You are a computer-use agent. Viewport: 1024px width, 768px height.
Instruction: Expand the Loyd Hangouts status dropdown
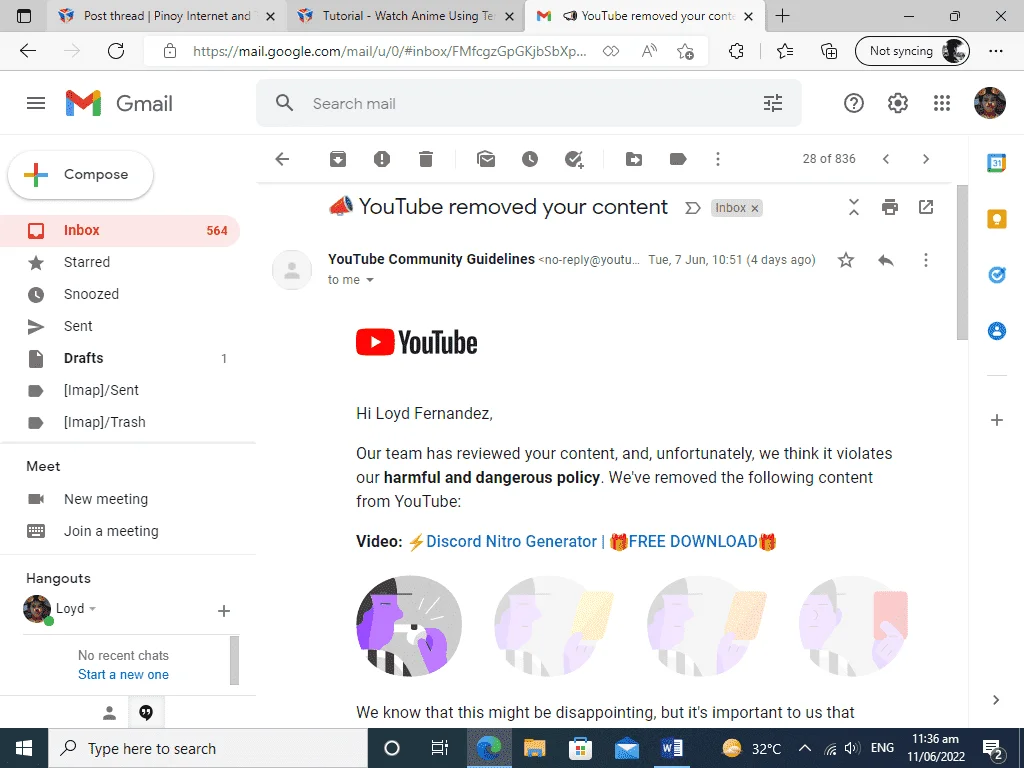coord(93,609)
